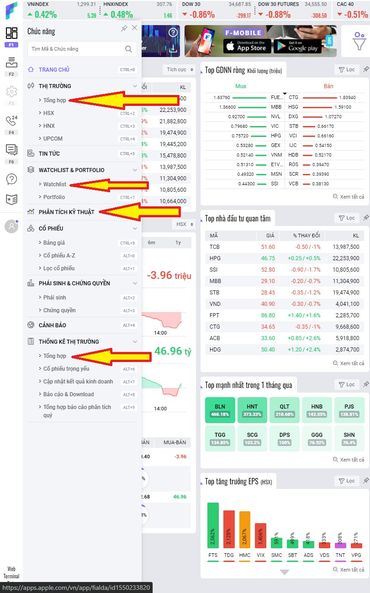Viewport: 370px width, 593px height.
Task: Select the BLN heatmap tile
Action: click(220, 410)
